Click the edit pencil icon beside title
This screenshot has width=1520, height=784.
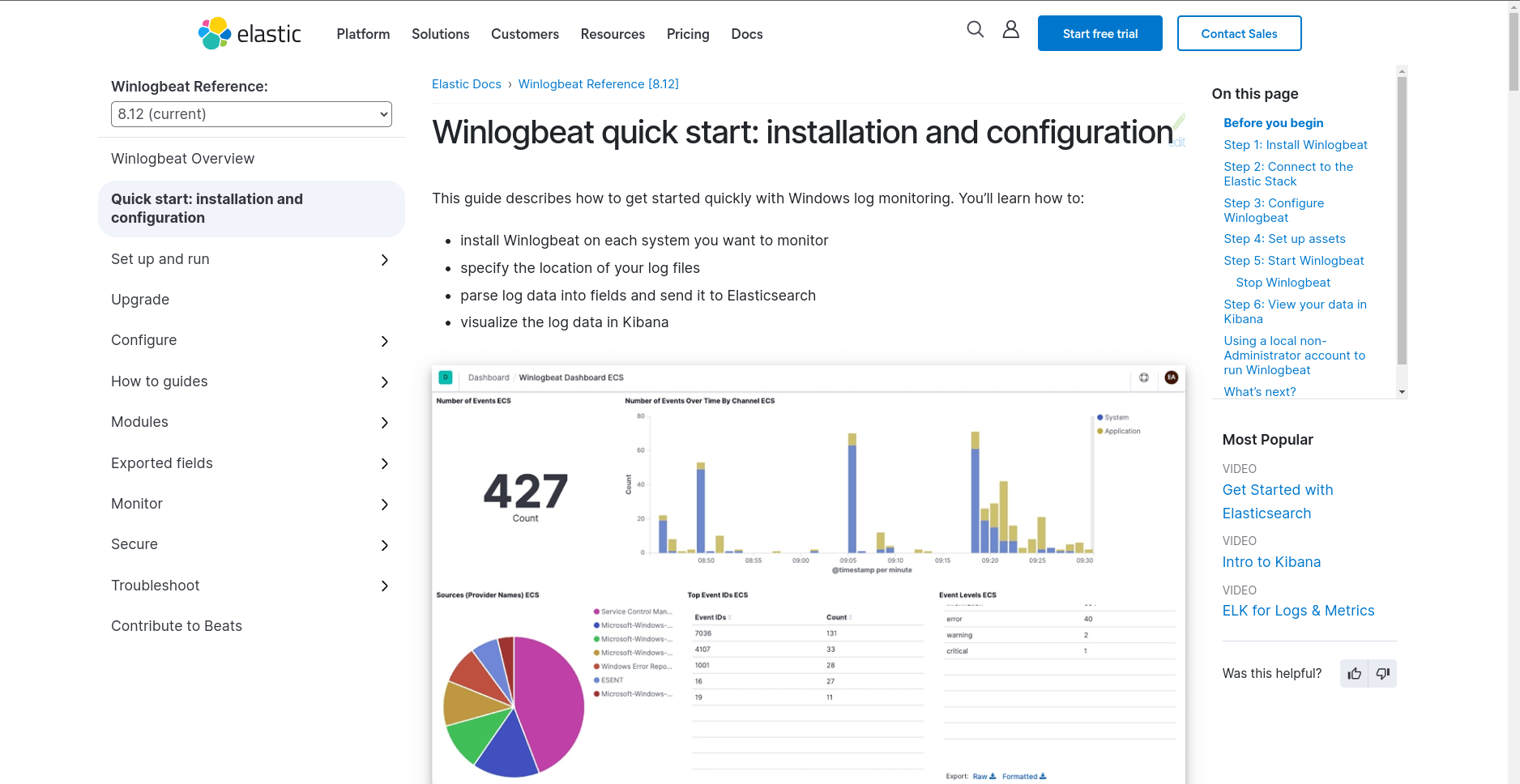1179,123
